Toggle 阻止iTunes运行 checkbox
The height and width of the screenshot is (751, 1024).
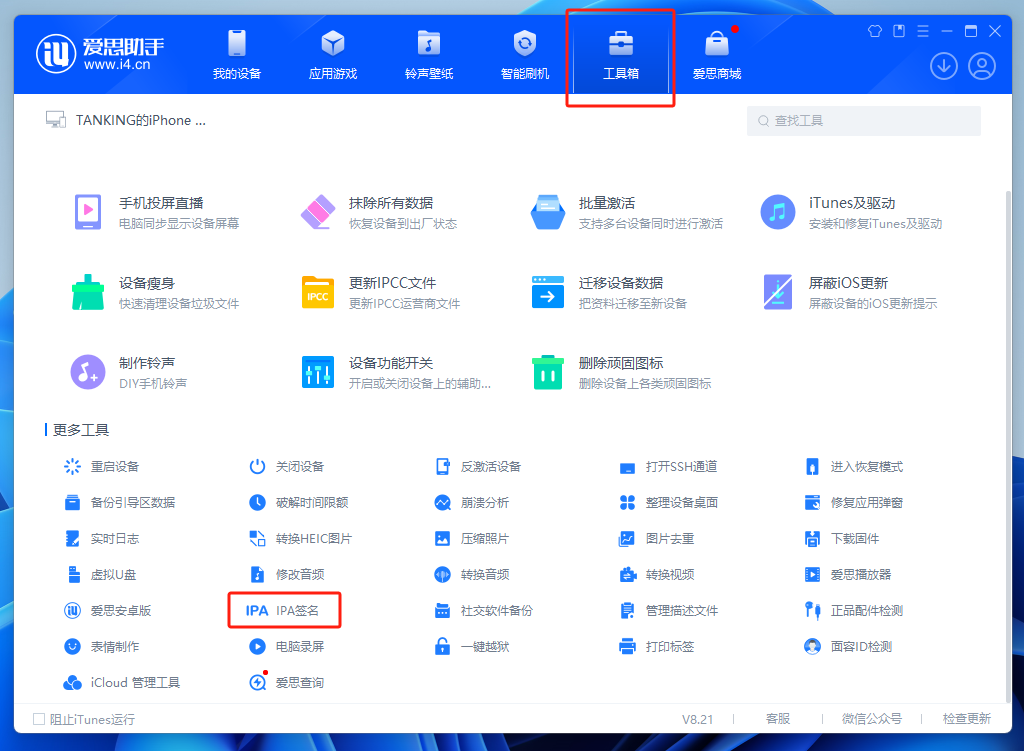tap(39, 719)
